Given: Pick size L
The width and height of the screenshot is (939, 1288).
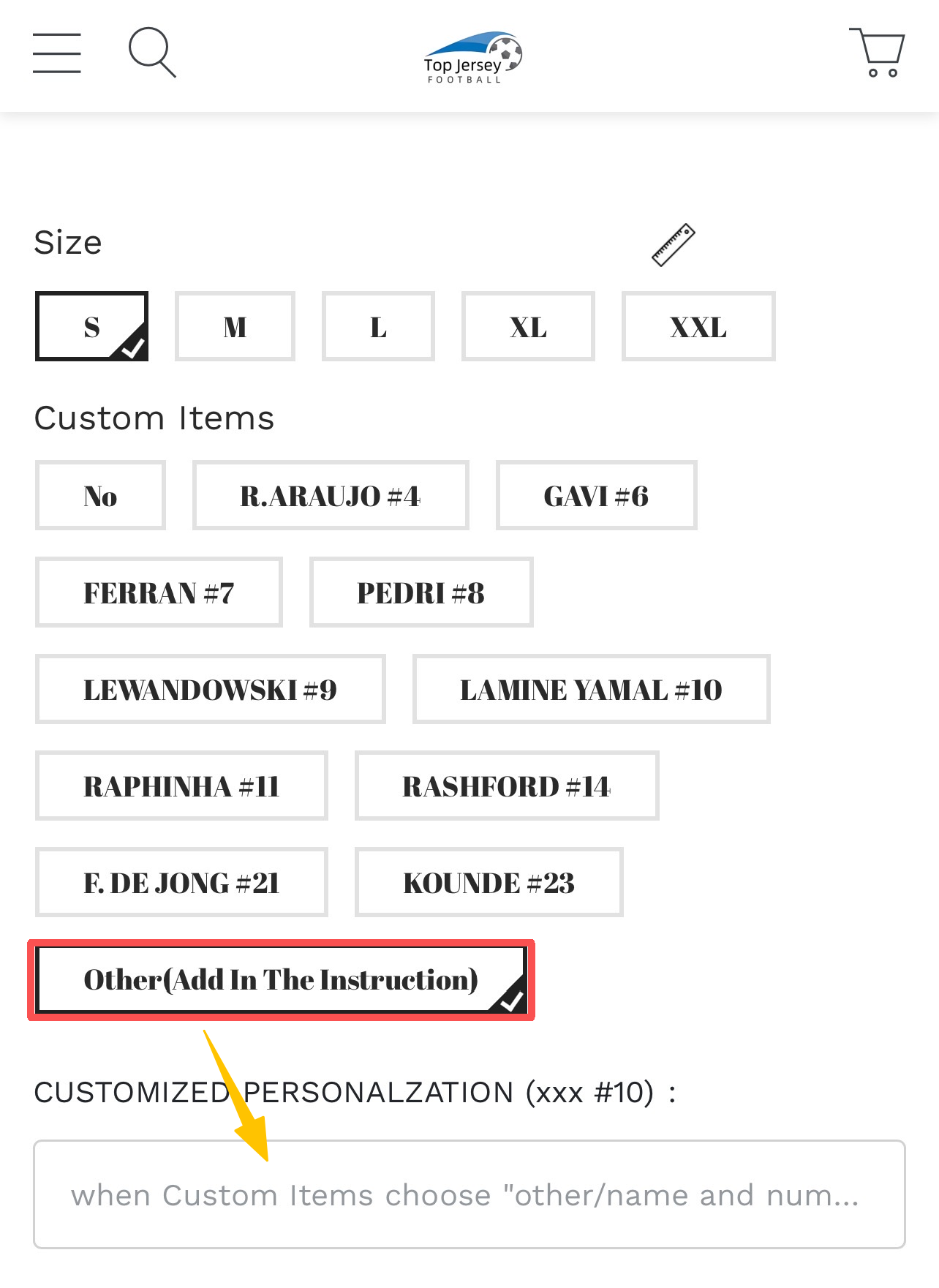Looking at the screenshot, I should [378, 327].
